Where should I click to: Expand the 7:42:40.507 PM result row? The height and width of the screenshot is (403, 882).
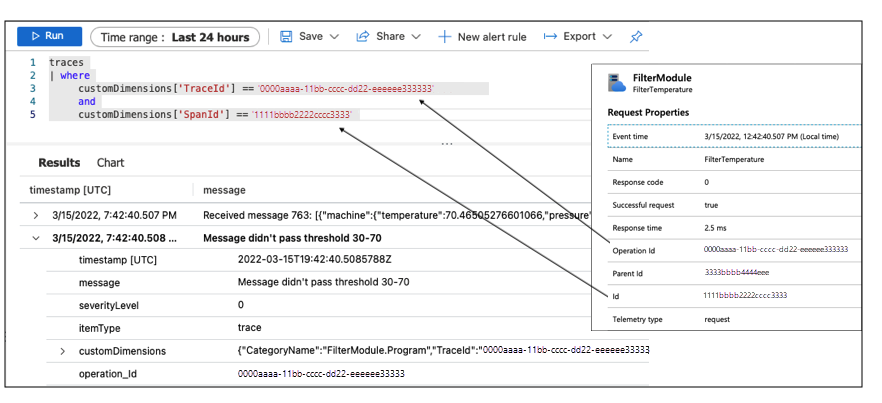[36, 215]
